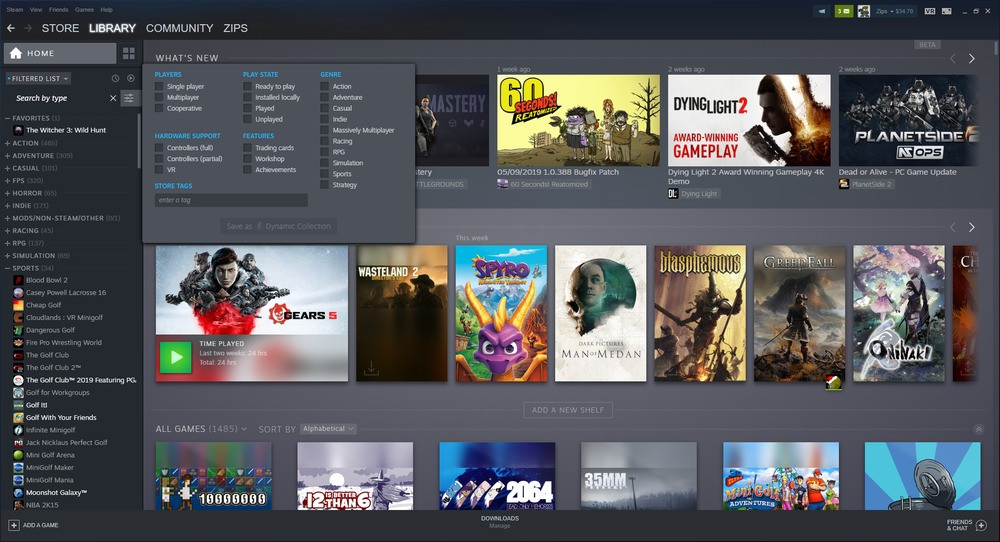Open the collections grid view icon
Image resolution: width=1000 pixels, height=542 pixels.
129,53
